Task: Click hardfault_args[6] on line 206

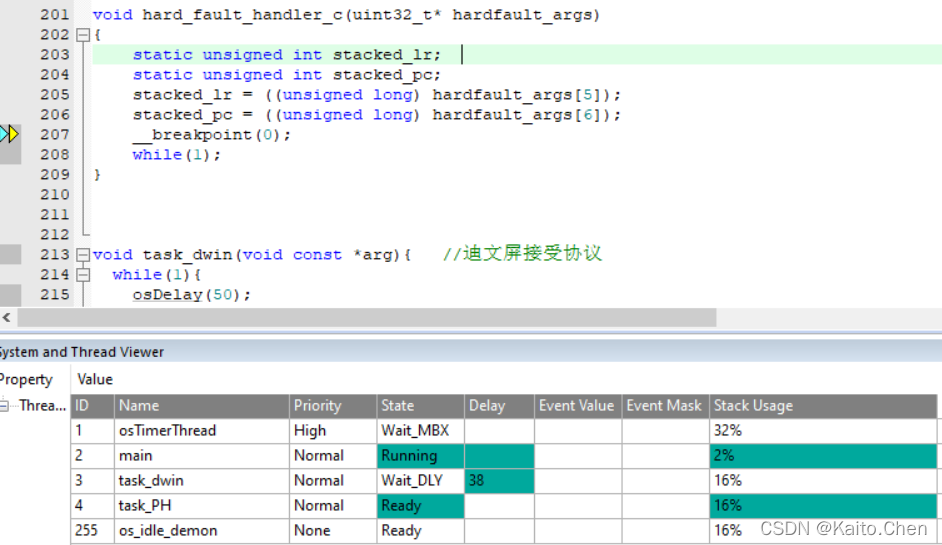Action: 517,115
